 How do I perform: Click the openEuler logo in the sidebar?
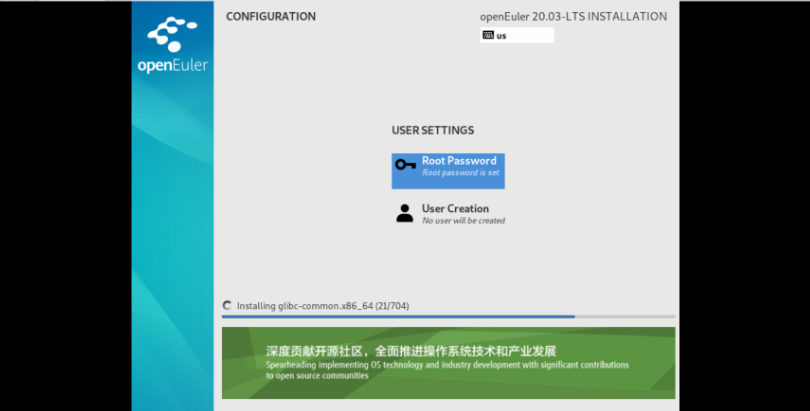[172, 36]
